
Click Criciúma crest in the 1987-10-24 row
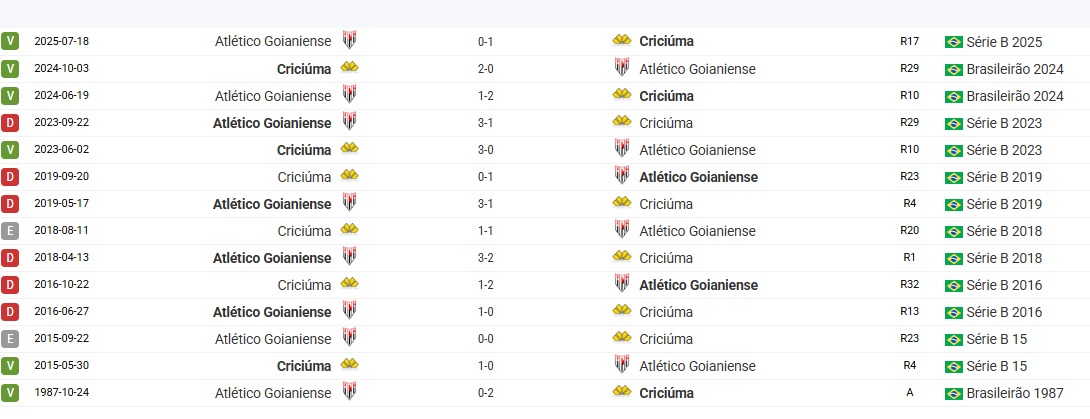(622, 392)
